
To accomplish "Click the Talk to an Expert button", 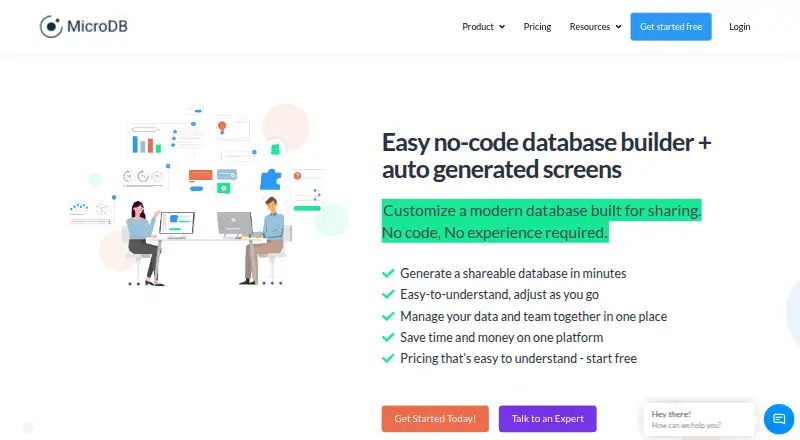I will pos(547,419).
